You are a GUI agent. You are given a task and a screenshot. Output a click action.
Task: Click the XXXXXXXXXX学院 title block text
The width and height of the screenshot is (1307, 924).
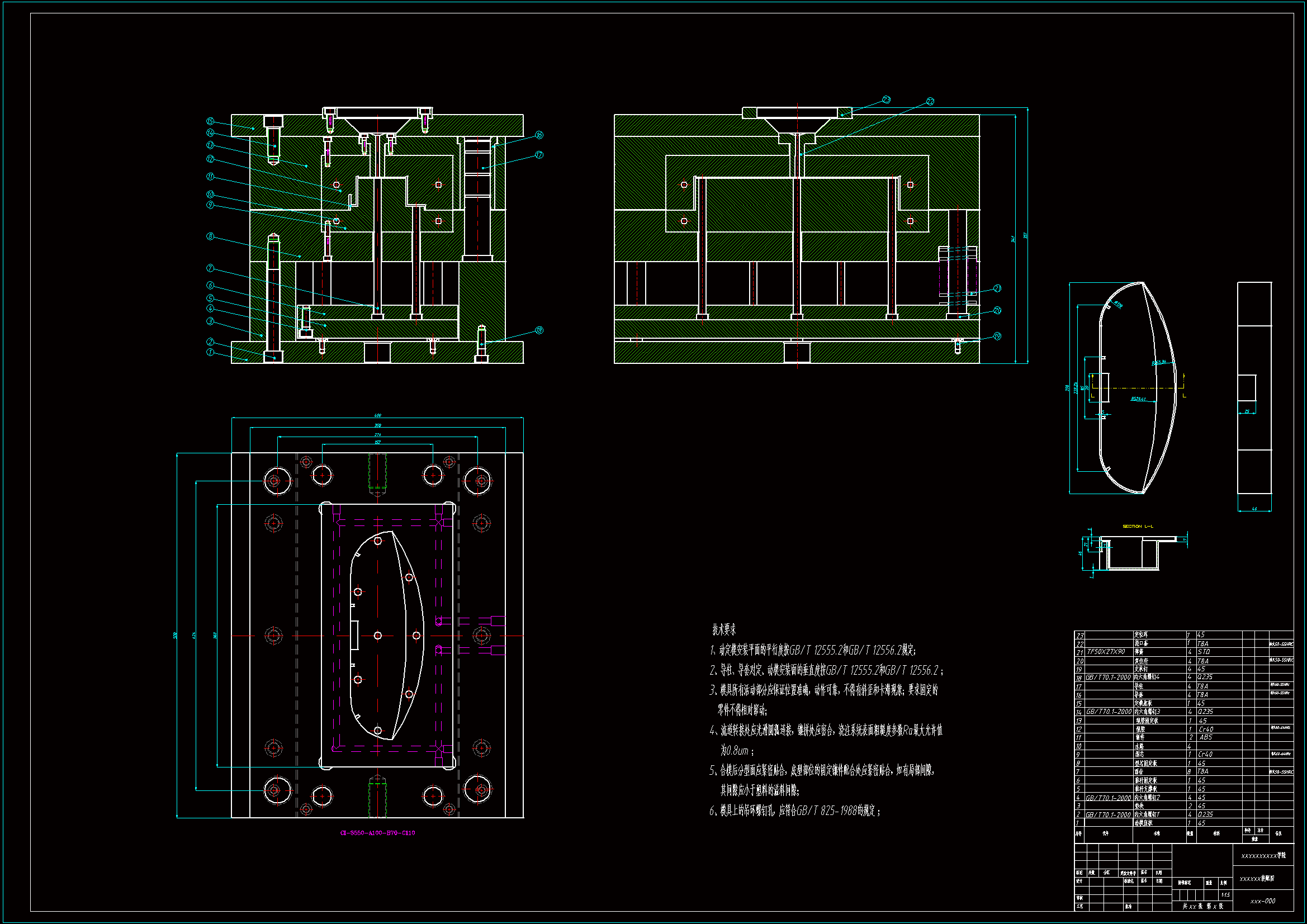pos(1263,856)
